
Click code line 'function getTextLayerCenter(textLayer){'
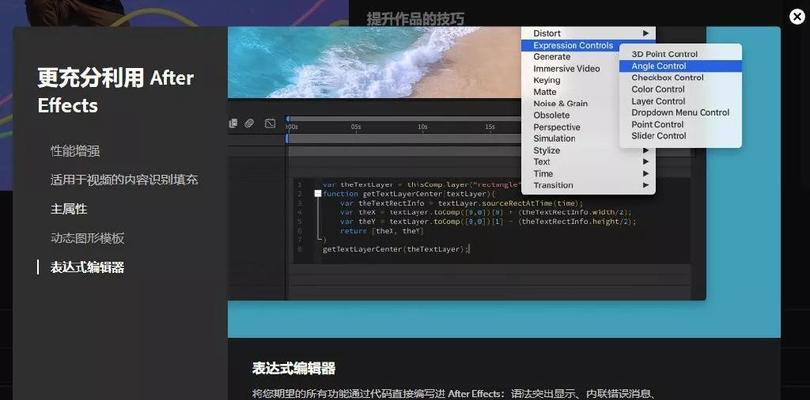tap(409, 194)
